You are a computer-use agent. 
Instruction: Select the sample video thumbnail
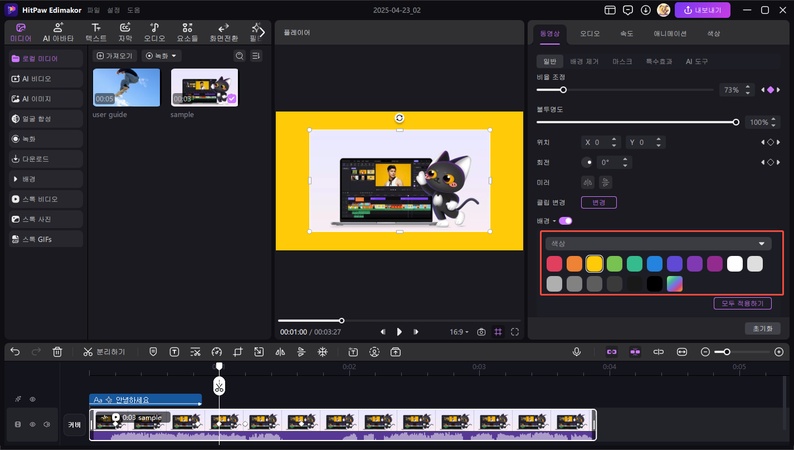[x=205, y=88]
